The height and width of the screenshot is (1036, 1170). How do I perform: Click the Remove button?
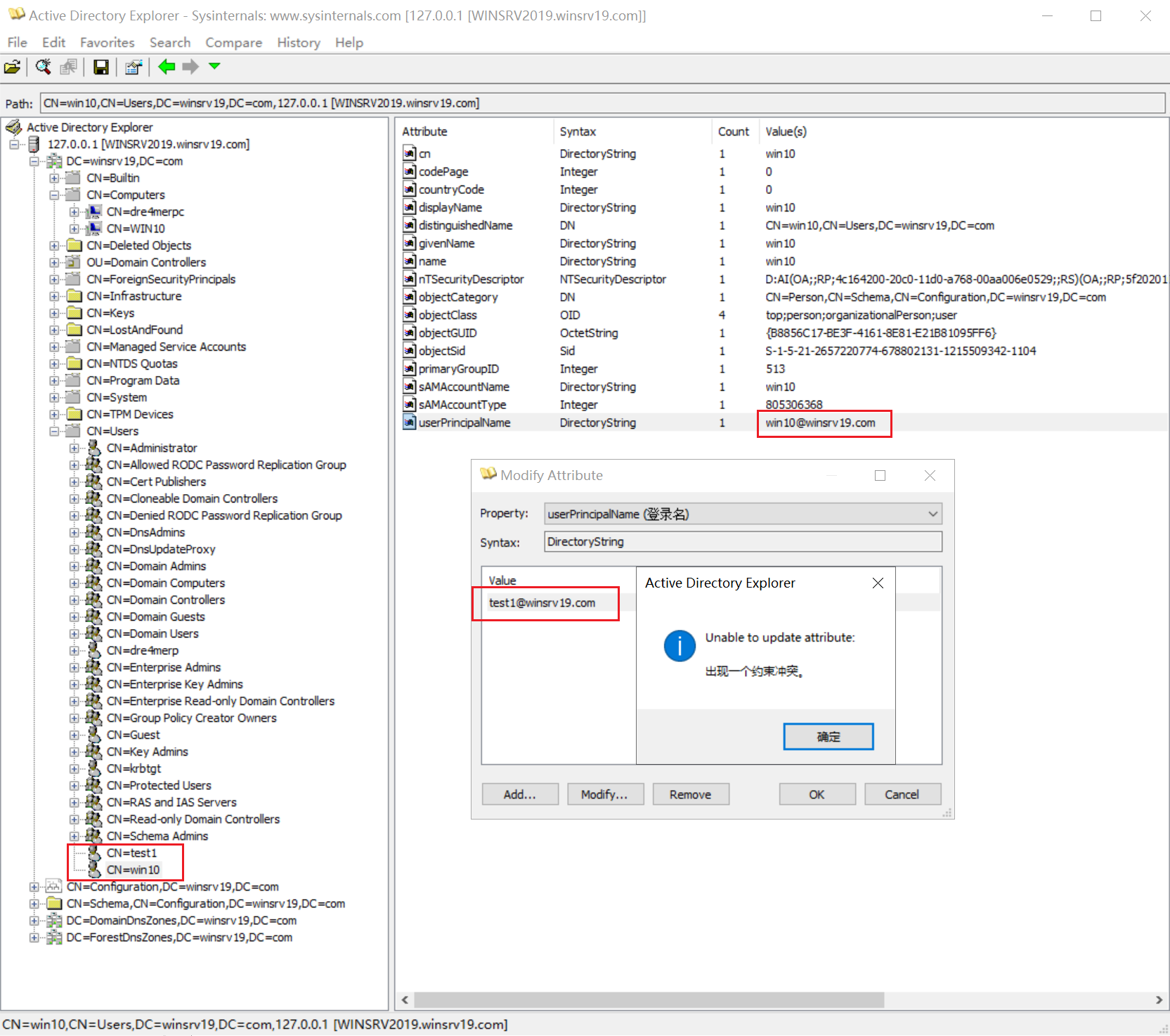click(x=691, y=794)
